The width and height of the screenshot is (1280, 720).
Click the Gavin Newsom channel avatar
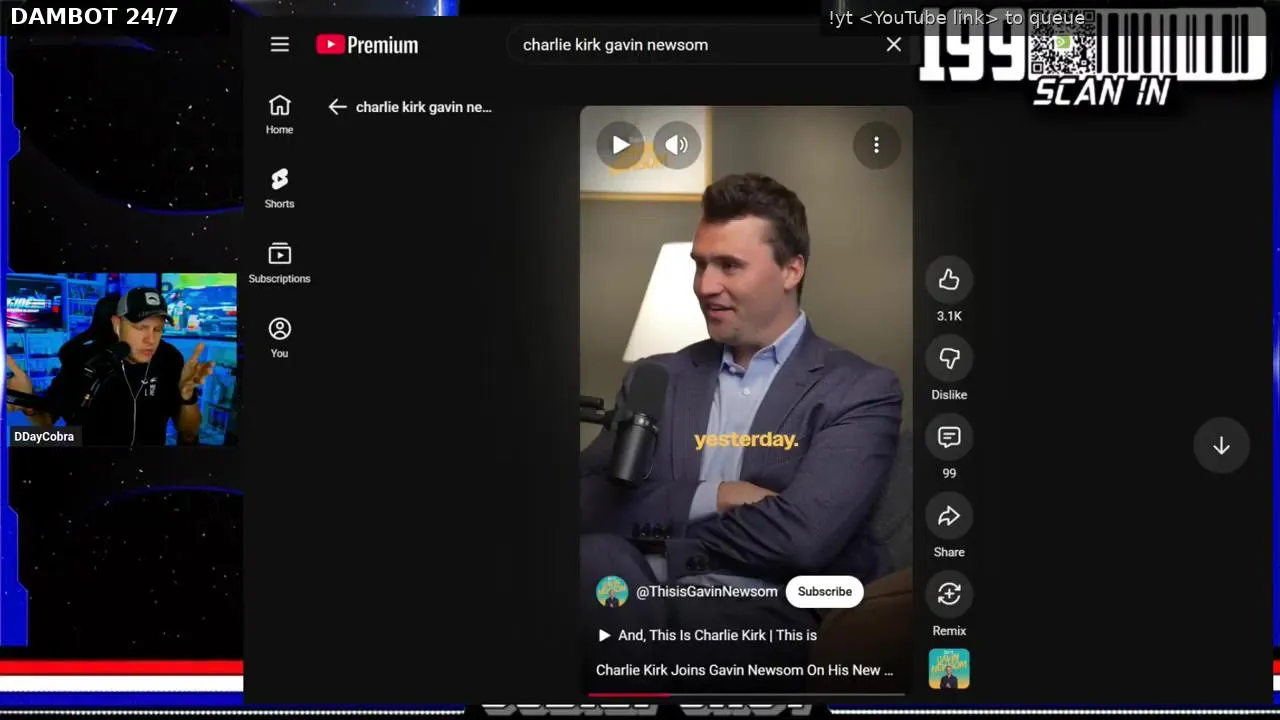click(612, 591)
